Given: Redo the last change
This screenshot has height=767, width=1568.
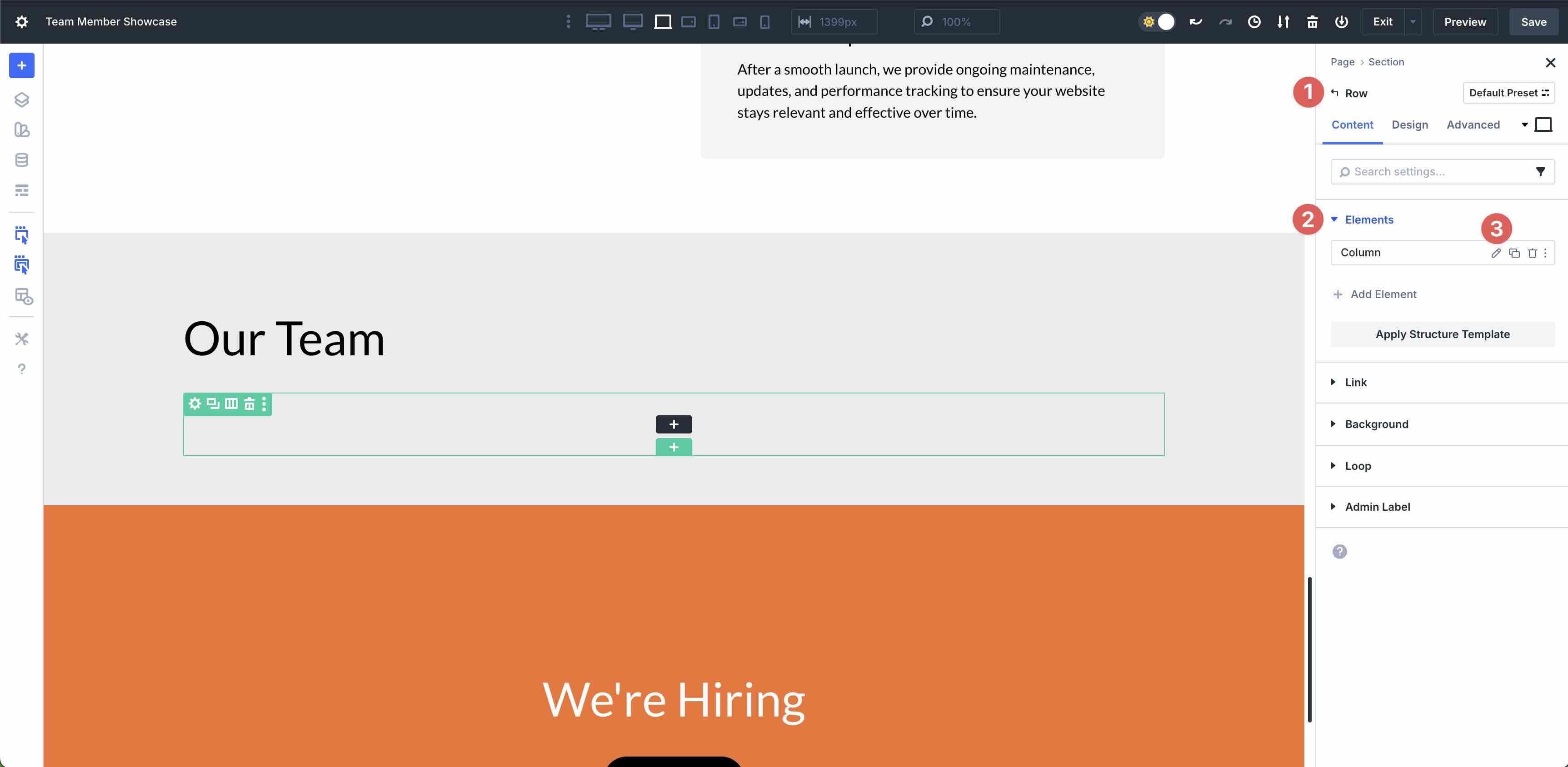Looking at the screenshot, I should [x=1225, y=21].
